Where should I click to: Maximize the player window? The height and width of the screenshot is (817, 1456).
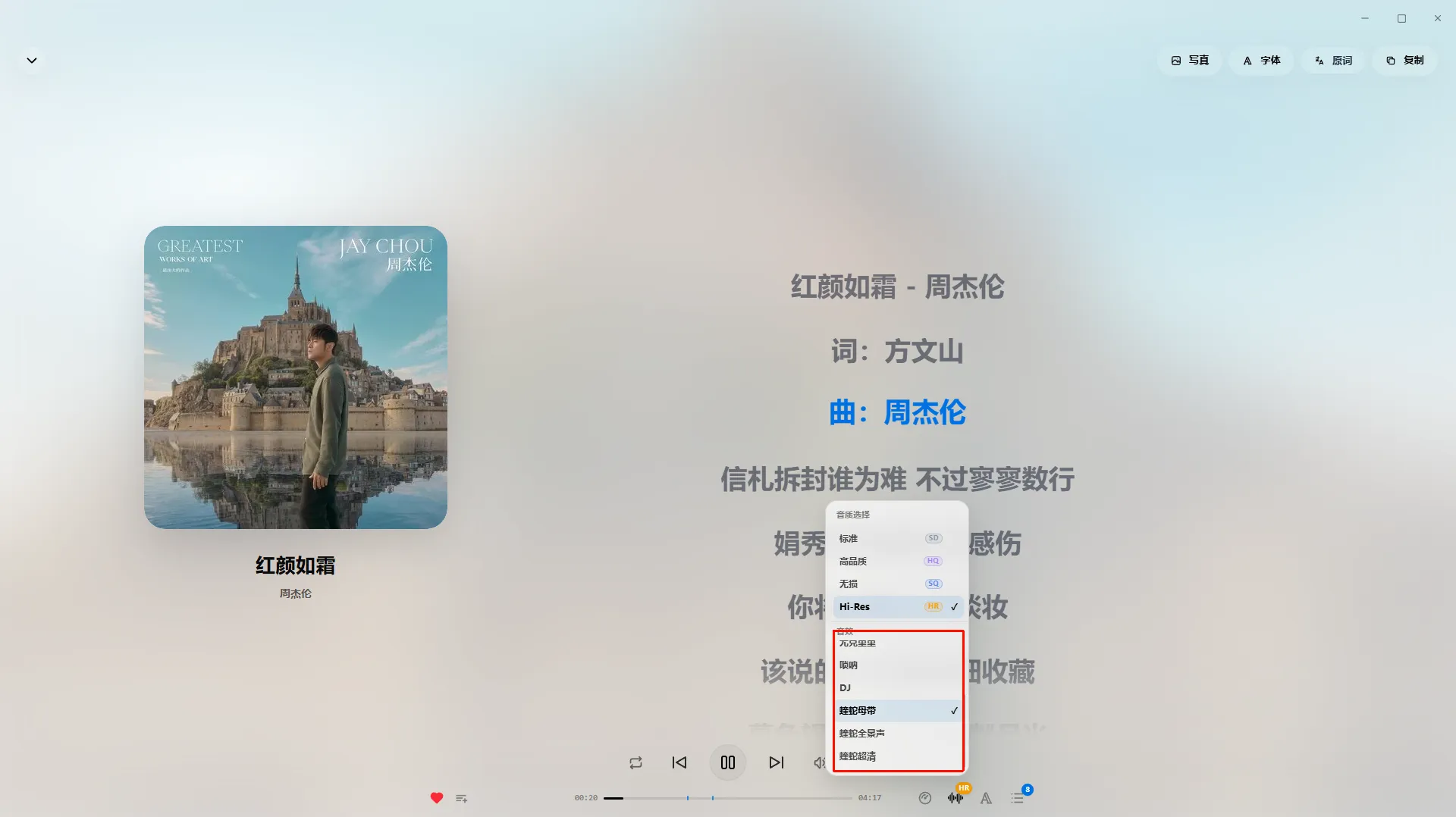[1401, 18]
